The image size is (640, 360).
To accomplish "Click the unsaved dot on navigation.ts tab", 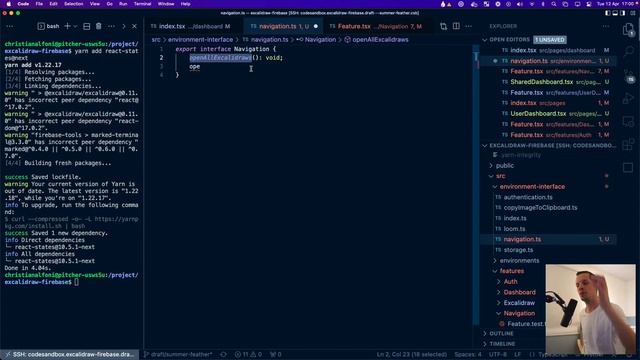I will [316, 26].
